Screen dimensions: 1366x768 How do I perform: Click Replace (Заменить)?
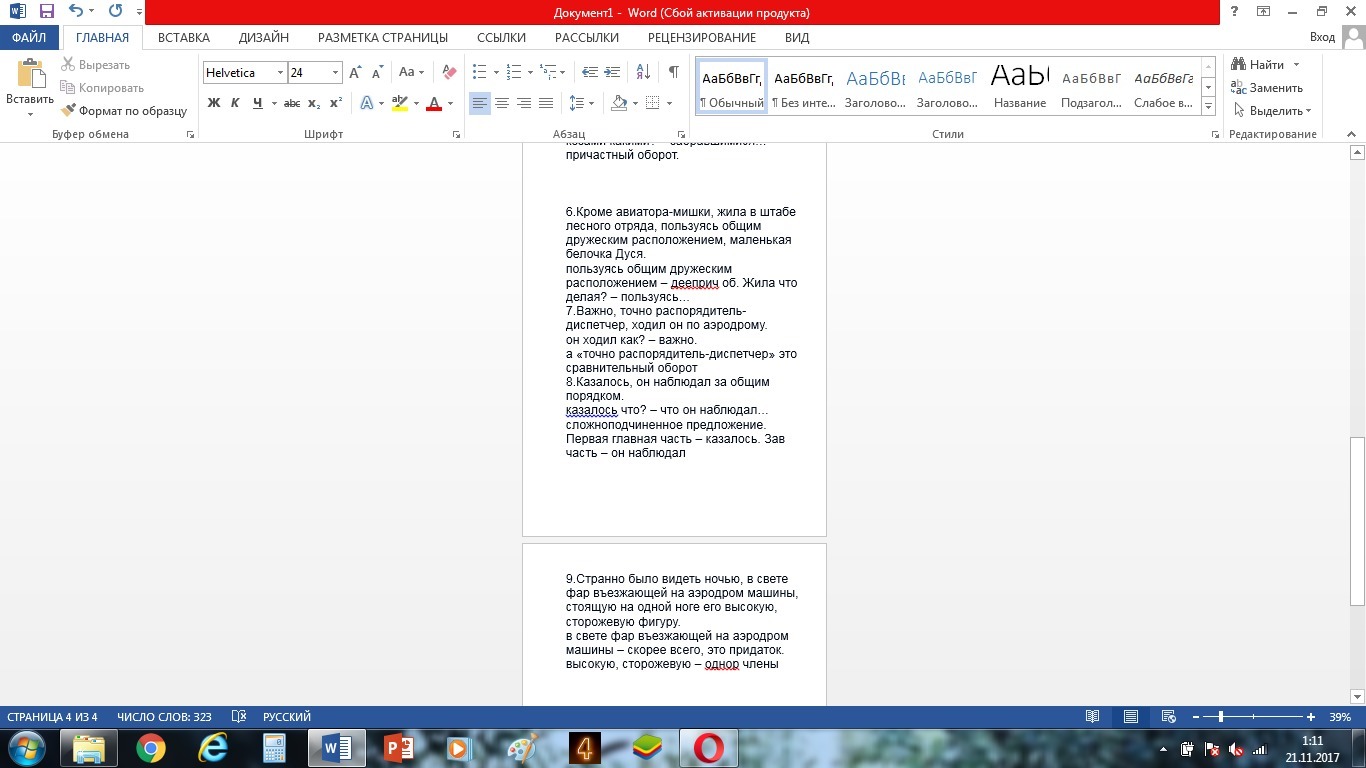click(1267, 88)
